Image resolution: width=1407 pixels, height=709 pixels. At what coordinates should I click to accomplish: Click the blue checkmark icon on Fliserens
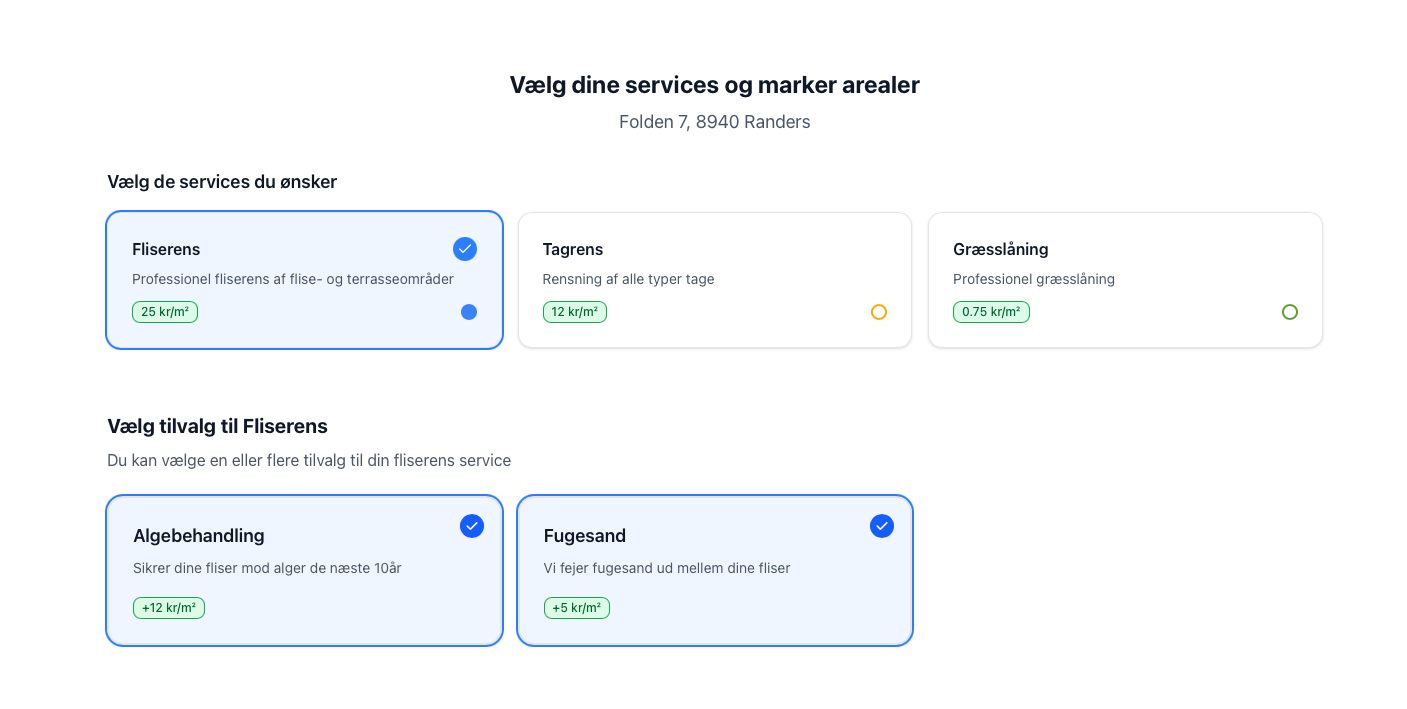(x=465, y=249)
